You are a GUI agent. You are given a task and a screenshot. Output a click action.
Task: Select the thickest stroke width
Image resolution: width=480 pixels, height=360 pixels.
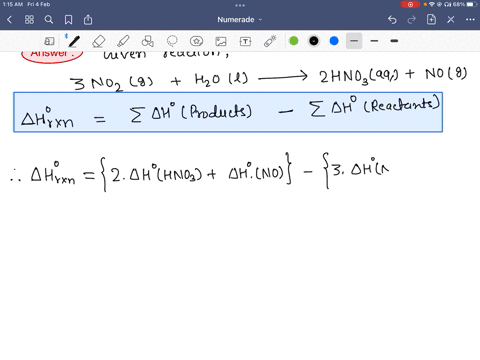394,41
